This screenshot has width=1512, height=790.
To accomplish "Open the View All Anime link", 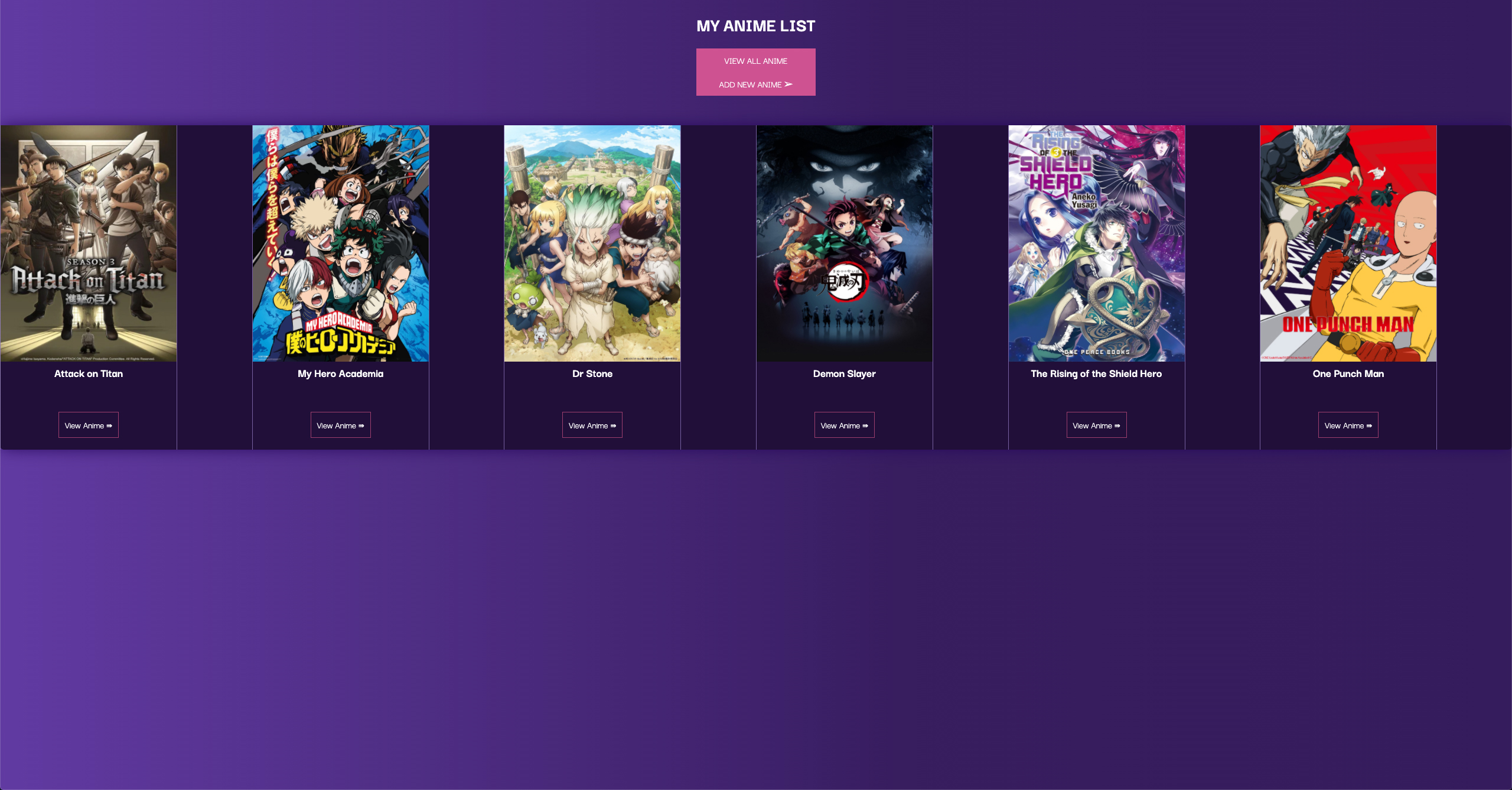I will pyautogui.click(x=755, y=61).
